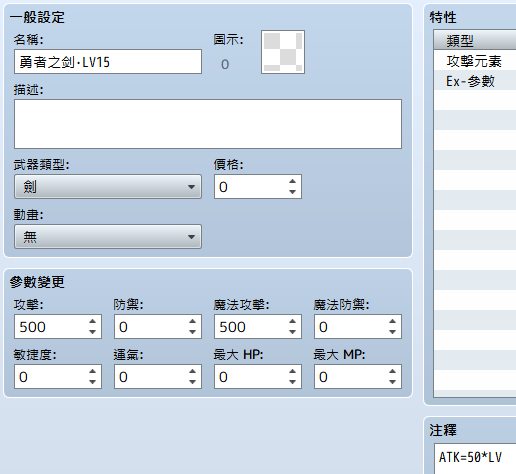Decrease 價格 with the down arrow

[x=292, y=192]
